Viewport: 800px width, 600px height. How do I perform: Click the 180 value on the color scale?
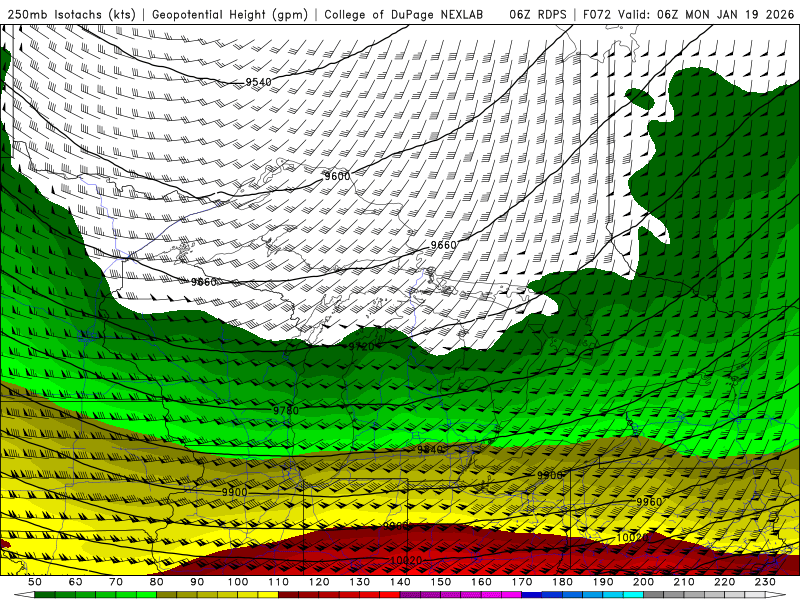point(562,582)
